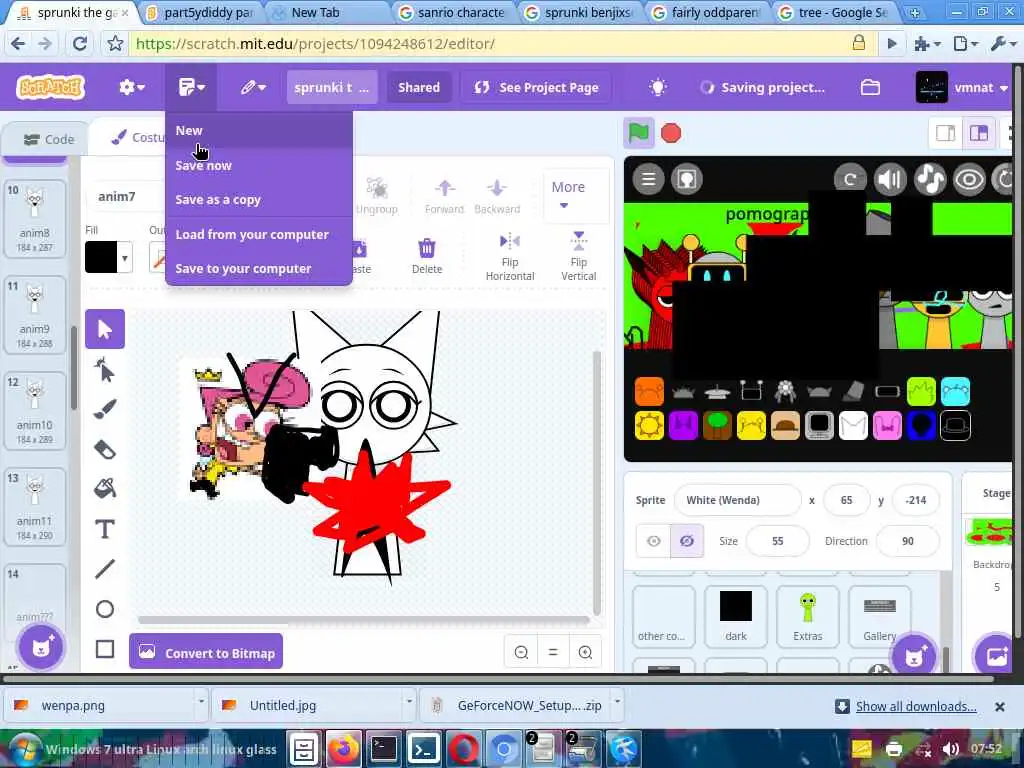
Task: Select the Text tool
Action: click(104, 529)
